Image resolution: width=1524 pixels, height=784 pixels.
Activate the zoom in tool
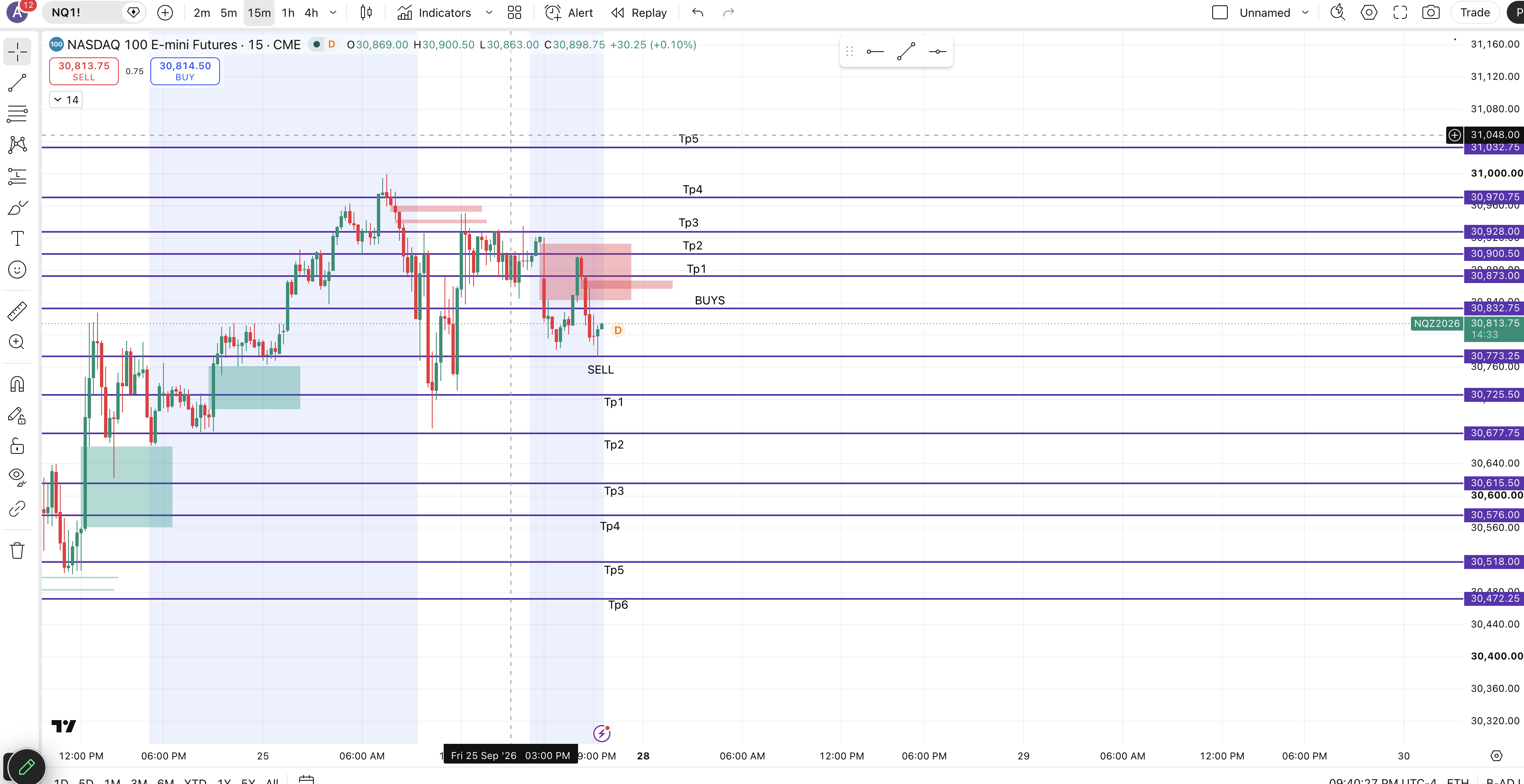click(17, 342)
